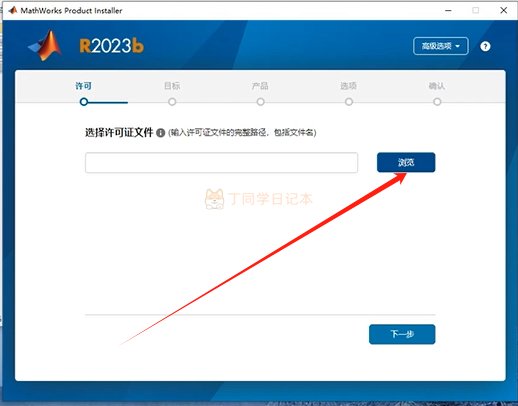Select the 选项 step tab
518x406 pixels.
click(x=349, y=86)
